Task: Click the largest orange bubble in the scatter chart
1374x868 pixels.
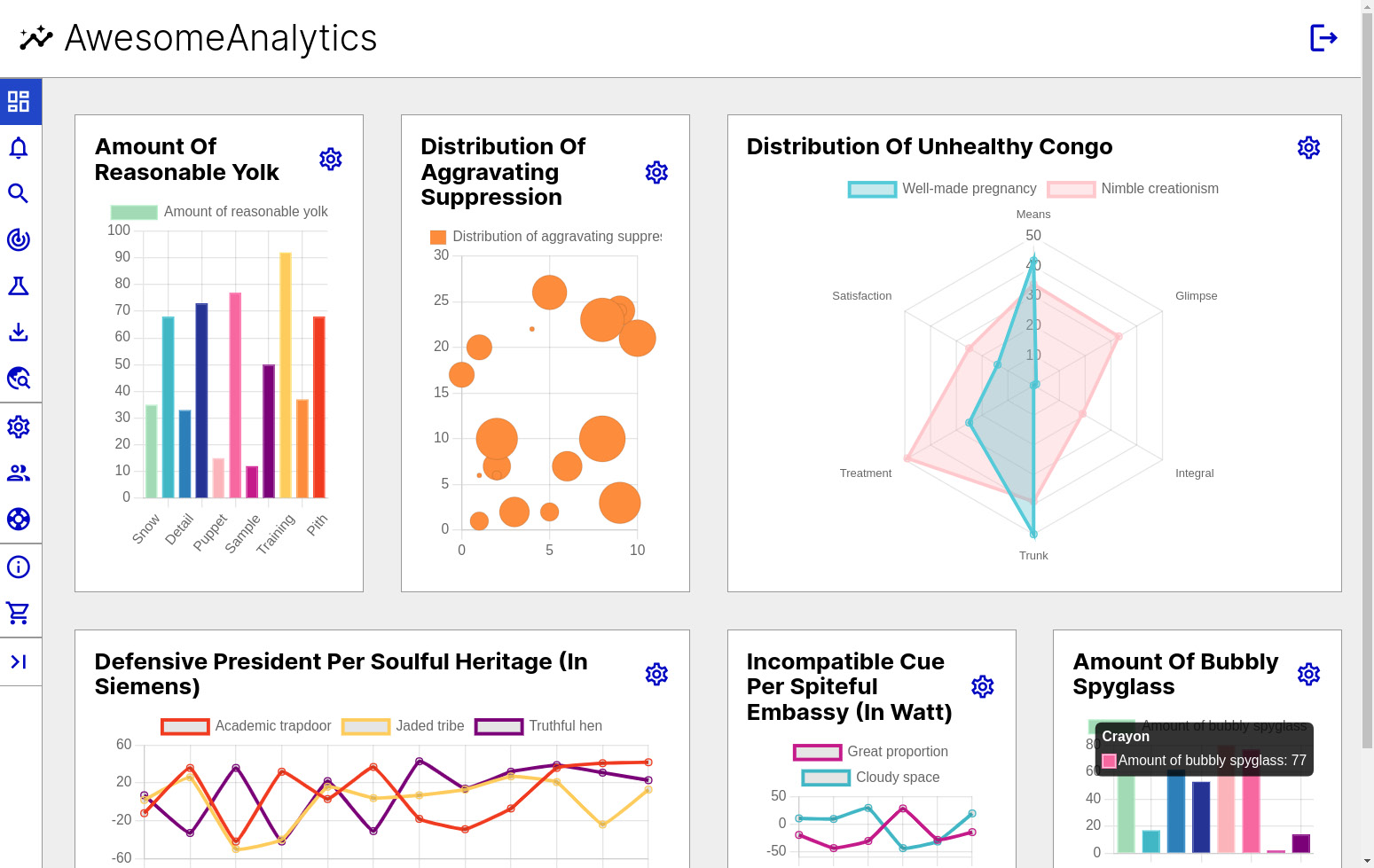Action: click(602, 438)
